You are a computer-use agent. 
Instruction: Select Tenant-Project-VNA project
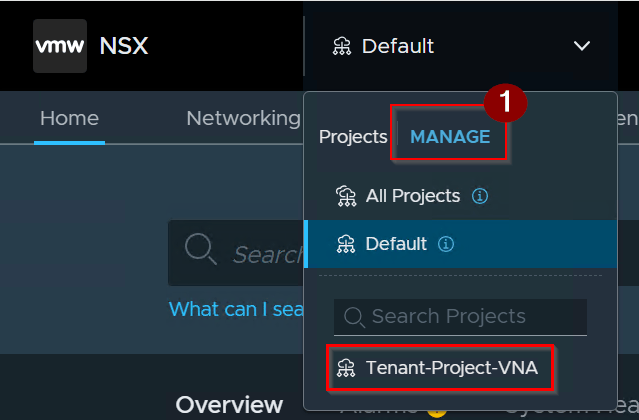point(439,368)
